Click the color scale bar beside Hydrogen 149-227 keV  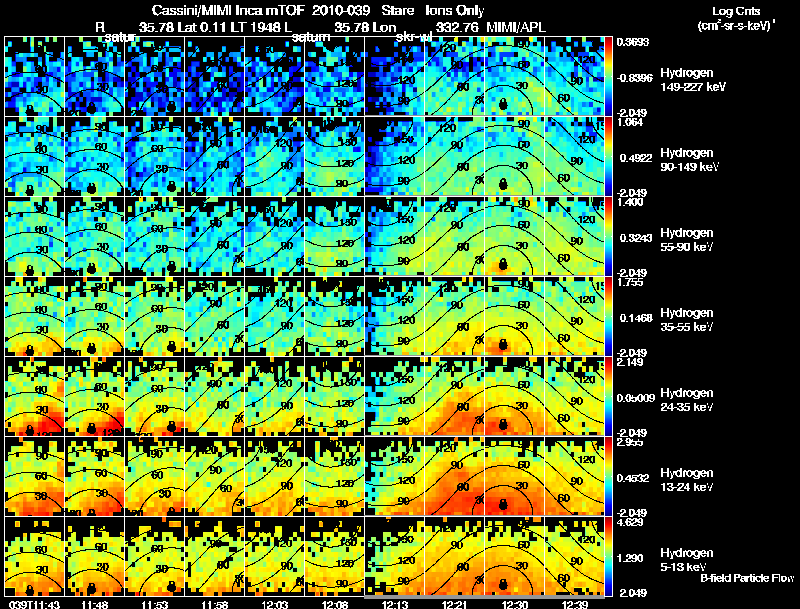(x=608, y=77)
